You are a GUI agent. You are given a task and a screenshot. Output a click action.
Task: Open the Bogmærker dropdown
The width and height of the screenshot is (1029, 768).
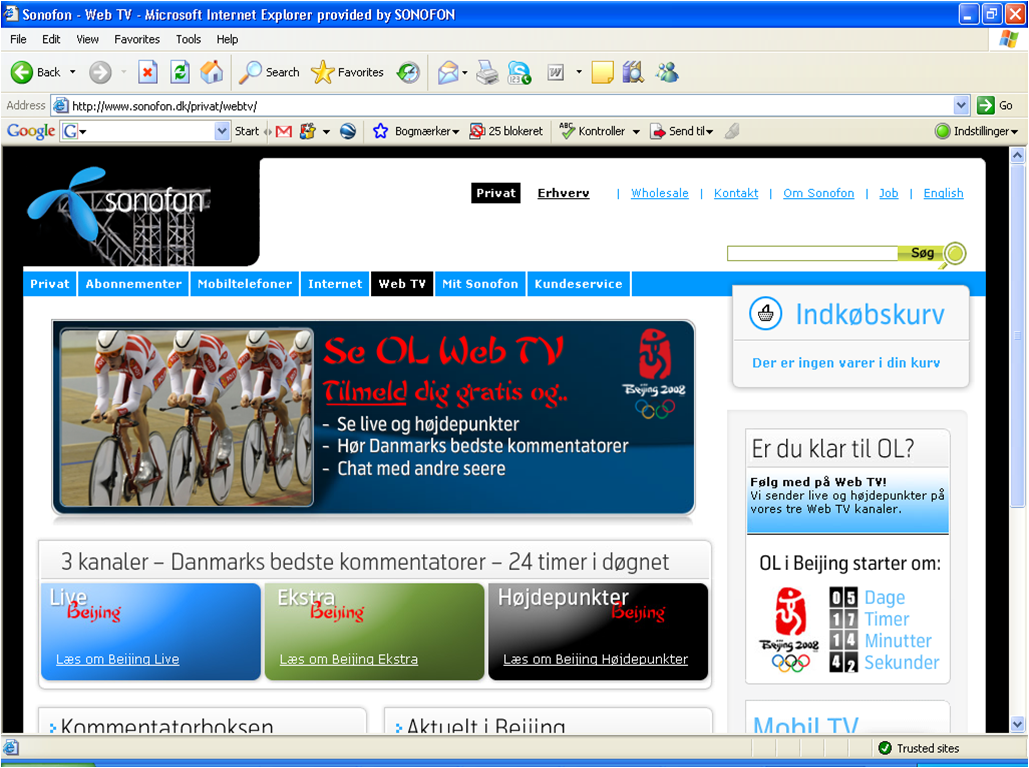point(427,131)
